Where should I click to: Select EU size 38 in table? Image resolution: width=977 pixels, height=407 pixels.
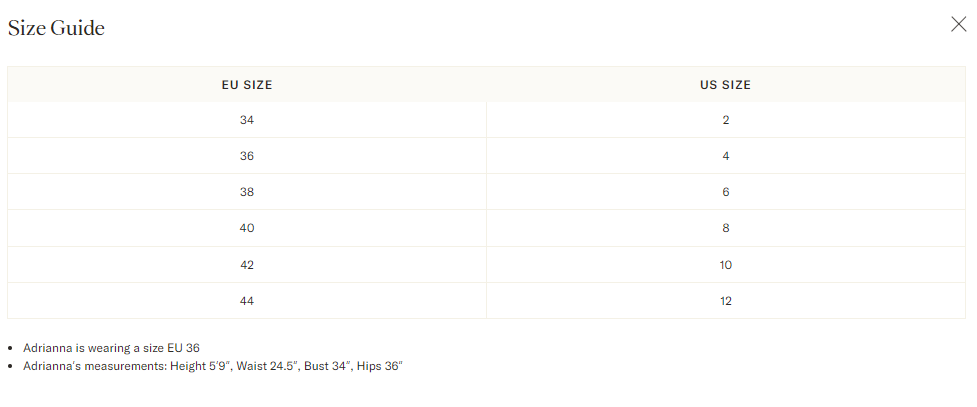(247, 192)
